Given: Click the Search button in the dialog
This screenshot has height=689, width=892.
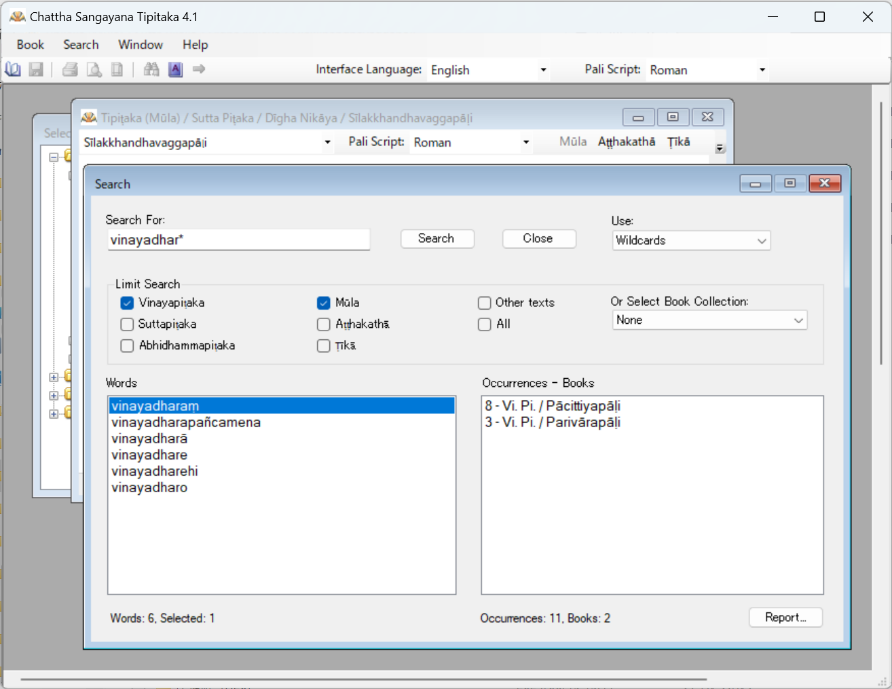Looking at the screenshot, I should 437,239.
